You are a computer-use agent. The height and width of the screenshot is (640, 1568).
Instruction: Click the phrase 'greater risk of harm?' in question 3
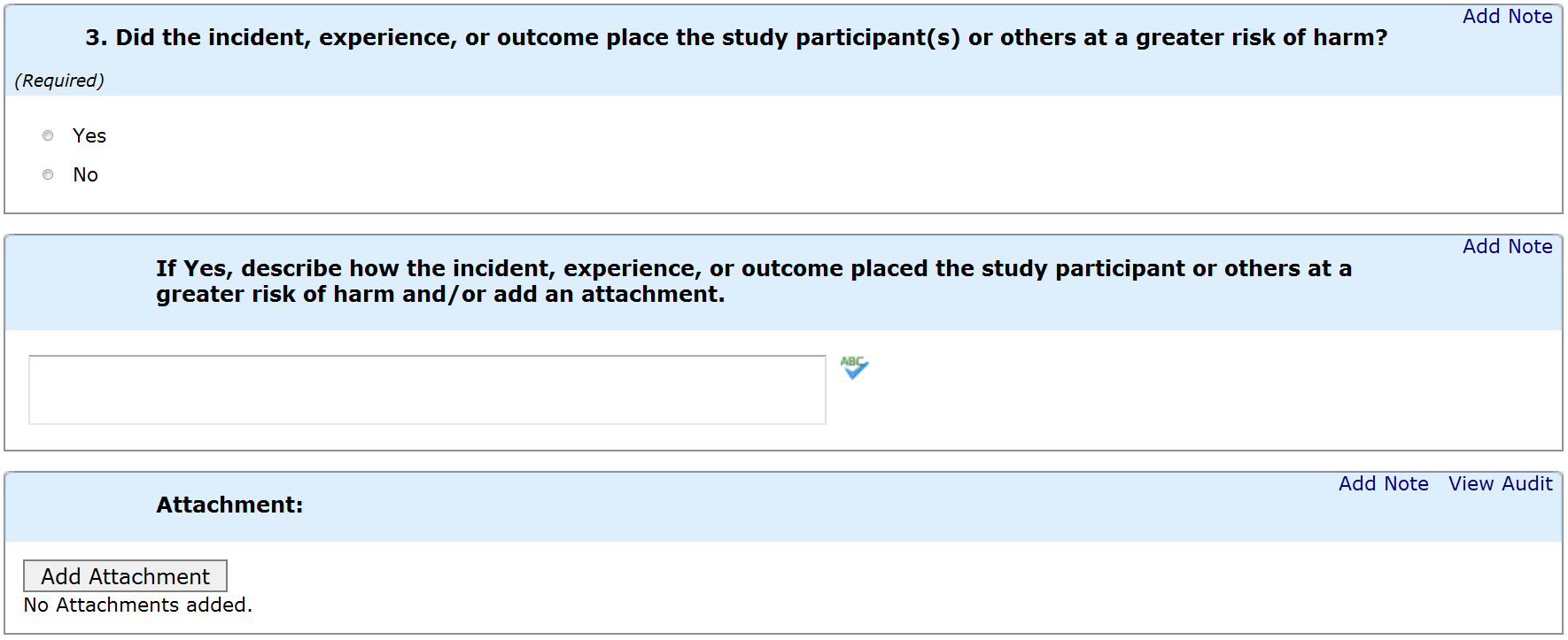[1261, 38]
